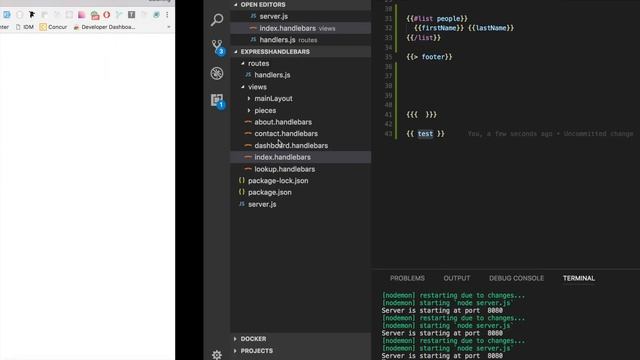This screenshot has width=640, height=360.
Task: Click the JS icon beside server.js in Open Editors
Action: (253, 16)
